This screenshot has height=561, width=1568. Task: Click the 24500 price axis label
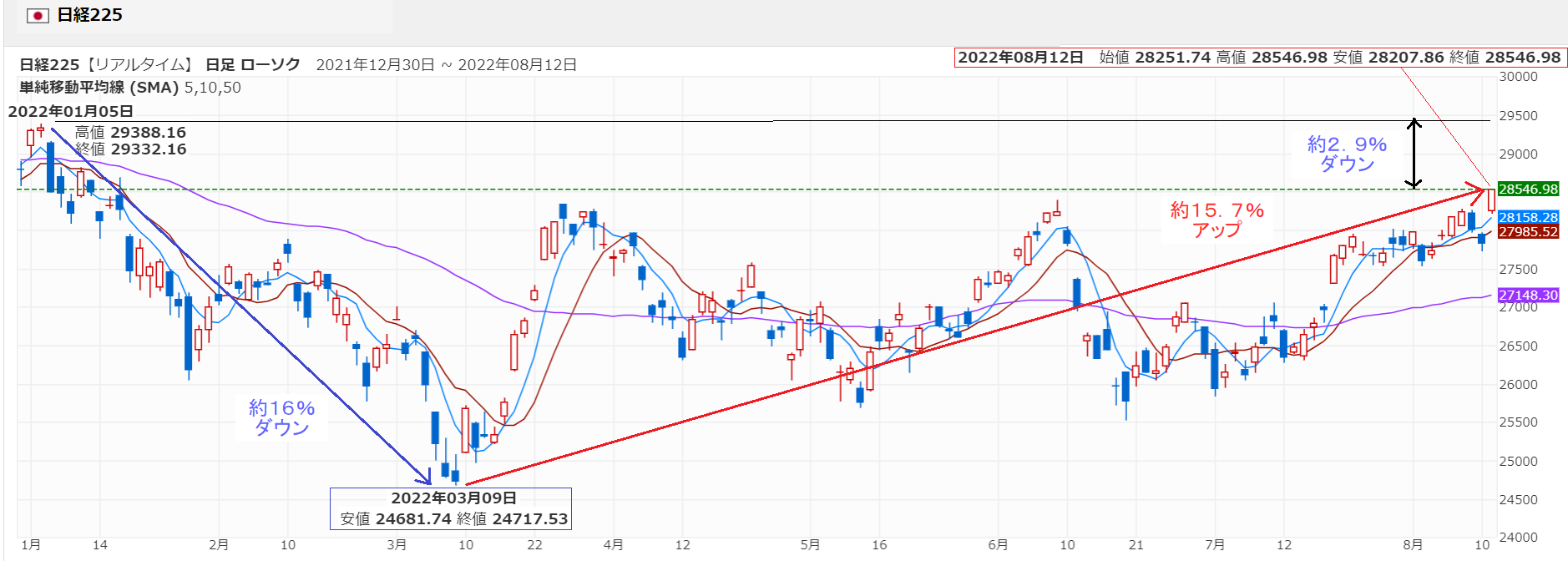(x=1518, y=499)
